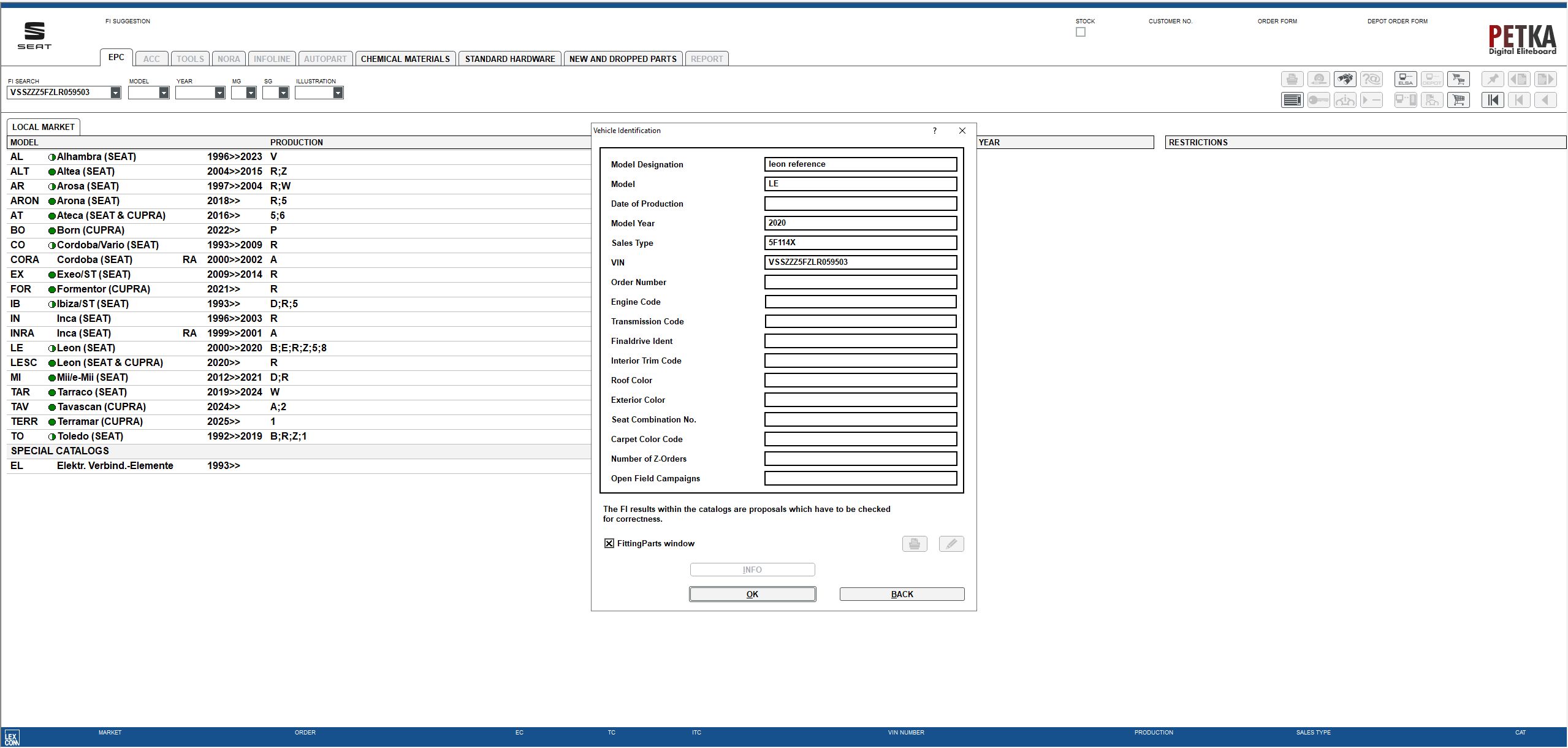Select the Formentor (CUPRA) row
Viewport: 1568px width, 748px height.
pos(299,289)
